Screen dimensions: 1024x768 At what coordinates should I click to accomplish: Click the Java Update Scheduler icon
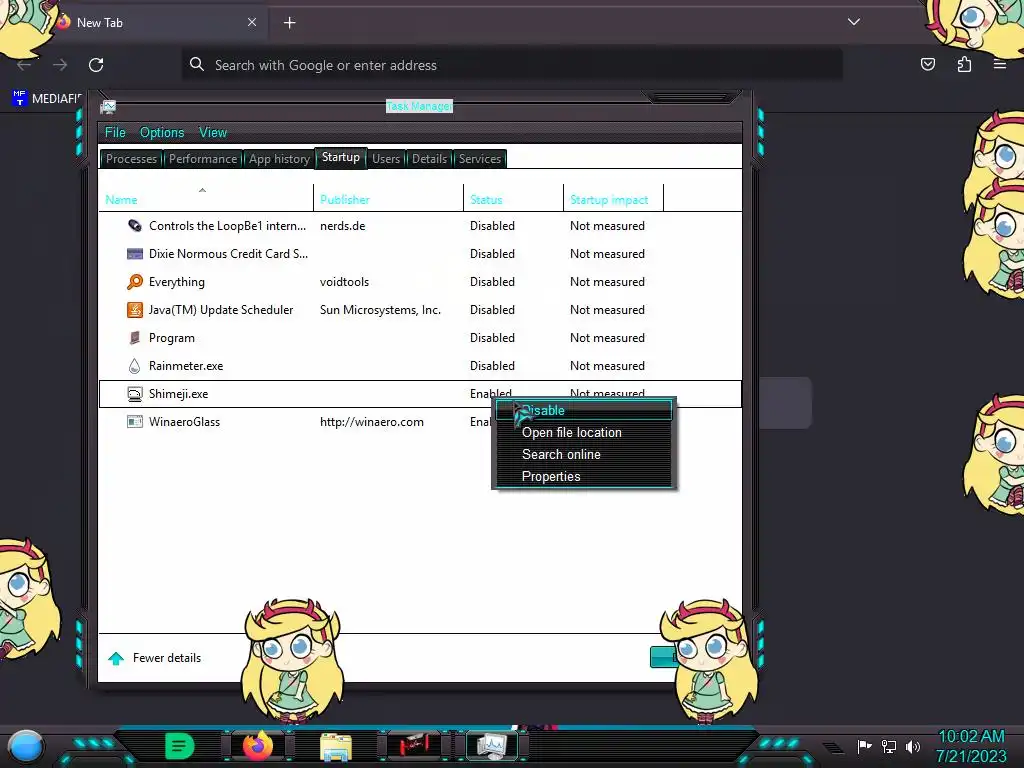[135, 310]
